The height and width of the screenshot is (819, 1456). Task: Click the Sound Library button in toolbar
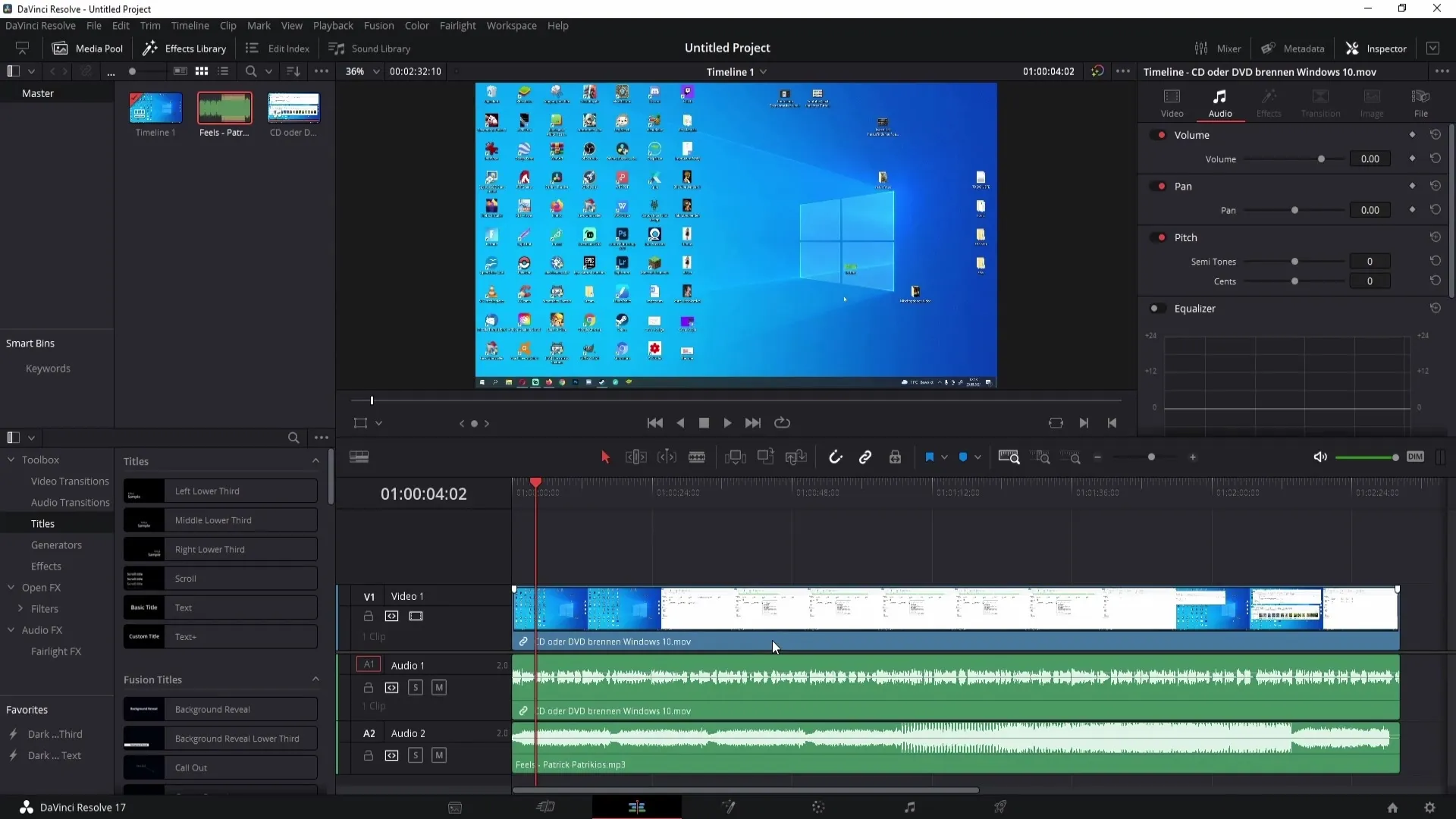[x=370, y=48]
